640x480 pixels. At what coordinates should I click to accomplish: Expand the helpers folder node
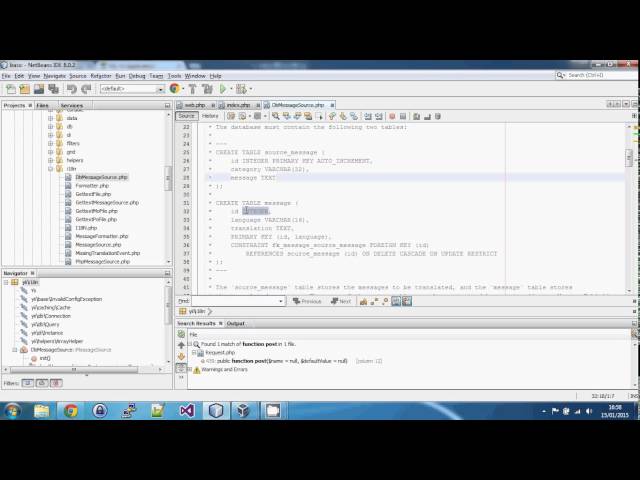coord(51,160)
